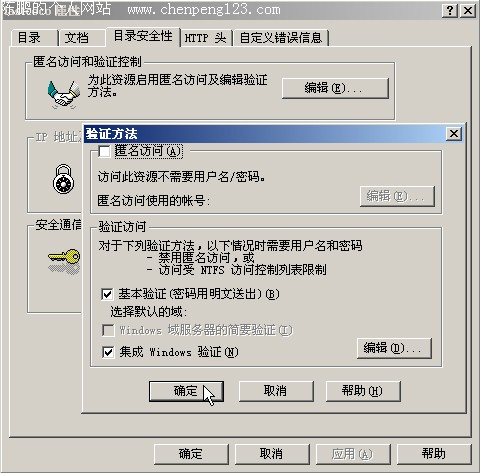The height and width of the screenshot is (473, 480).
Task: Select the HTTP 头 tab
Action: (206, 38)
